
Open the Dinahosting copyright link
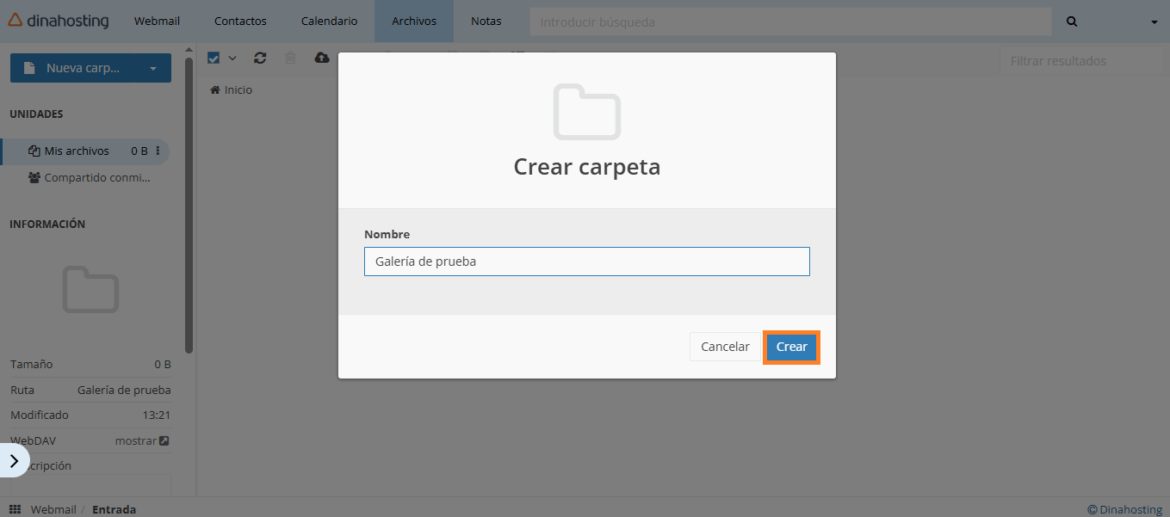(x=1124, y=510)
